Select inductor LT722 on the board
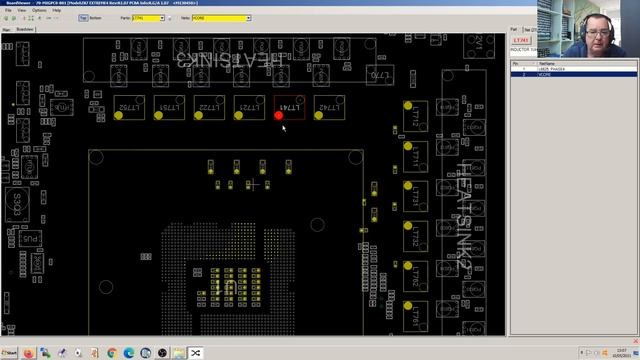 coord(209,107)
